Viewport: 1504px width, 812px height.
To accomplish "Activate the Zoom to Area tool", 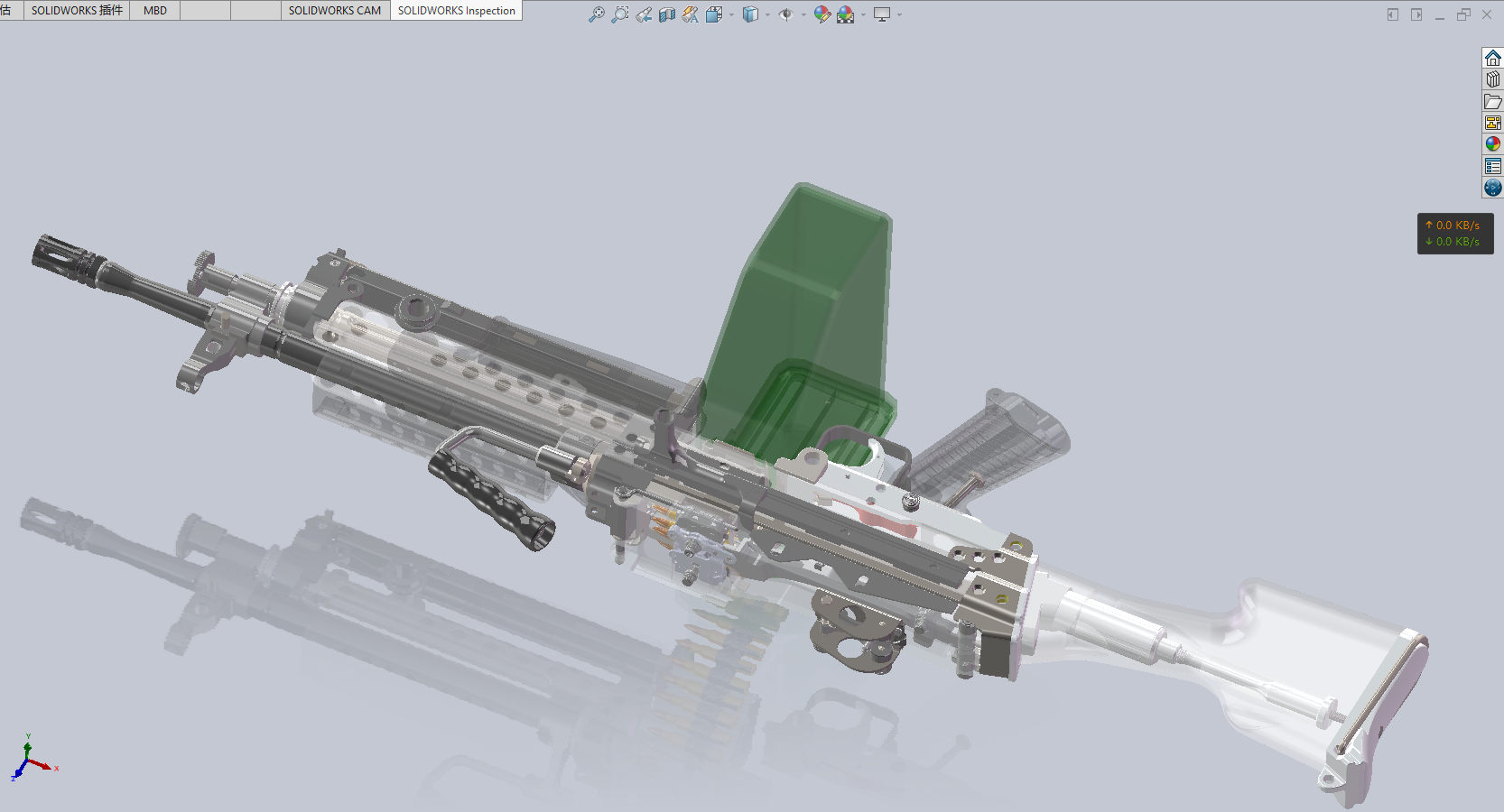I will (619, 14).
